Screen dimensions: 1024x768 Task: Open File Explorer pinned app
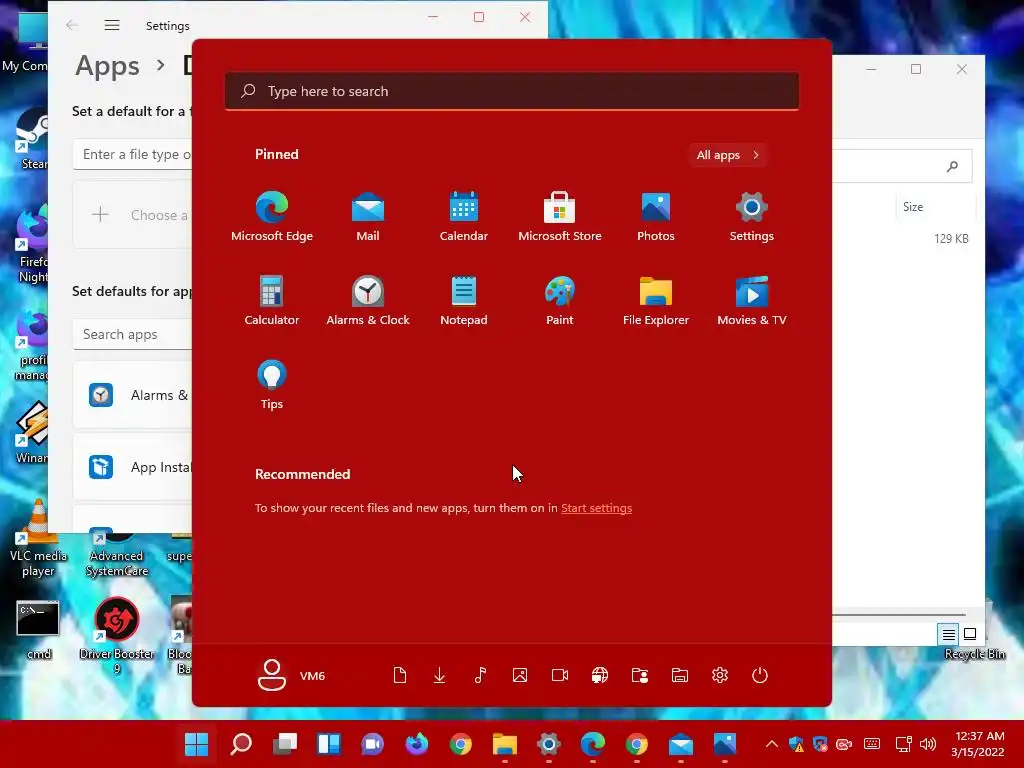click(x=656, y=300)
